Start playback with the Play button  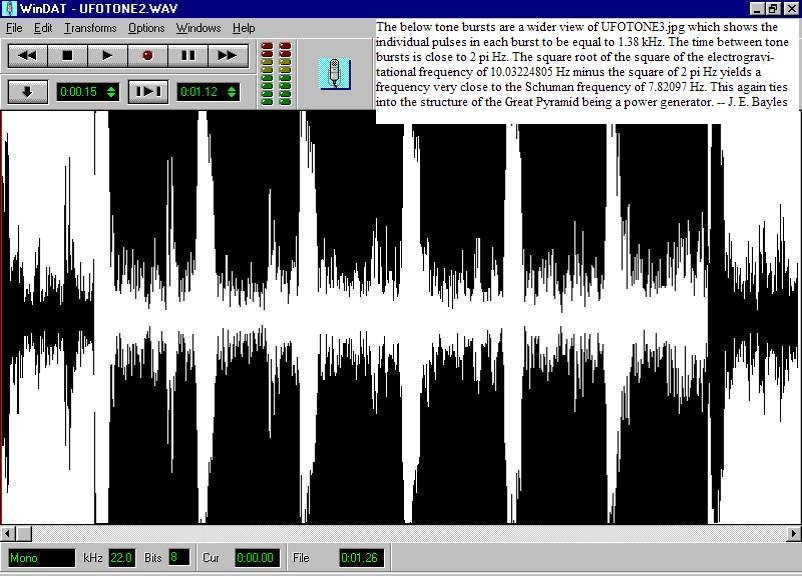tap(108, 56)
